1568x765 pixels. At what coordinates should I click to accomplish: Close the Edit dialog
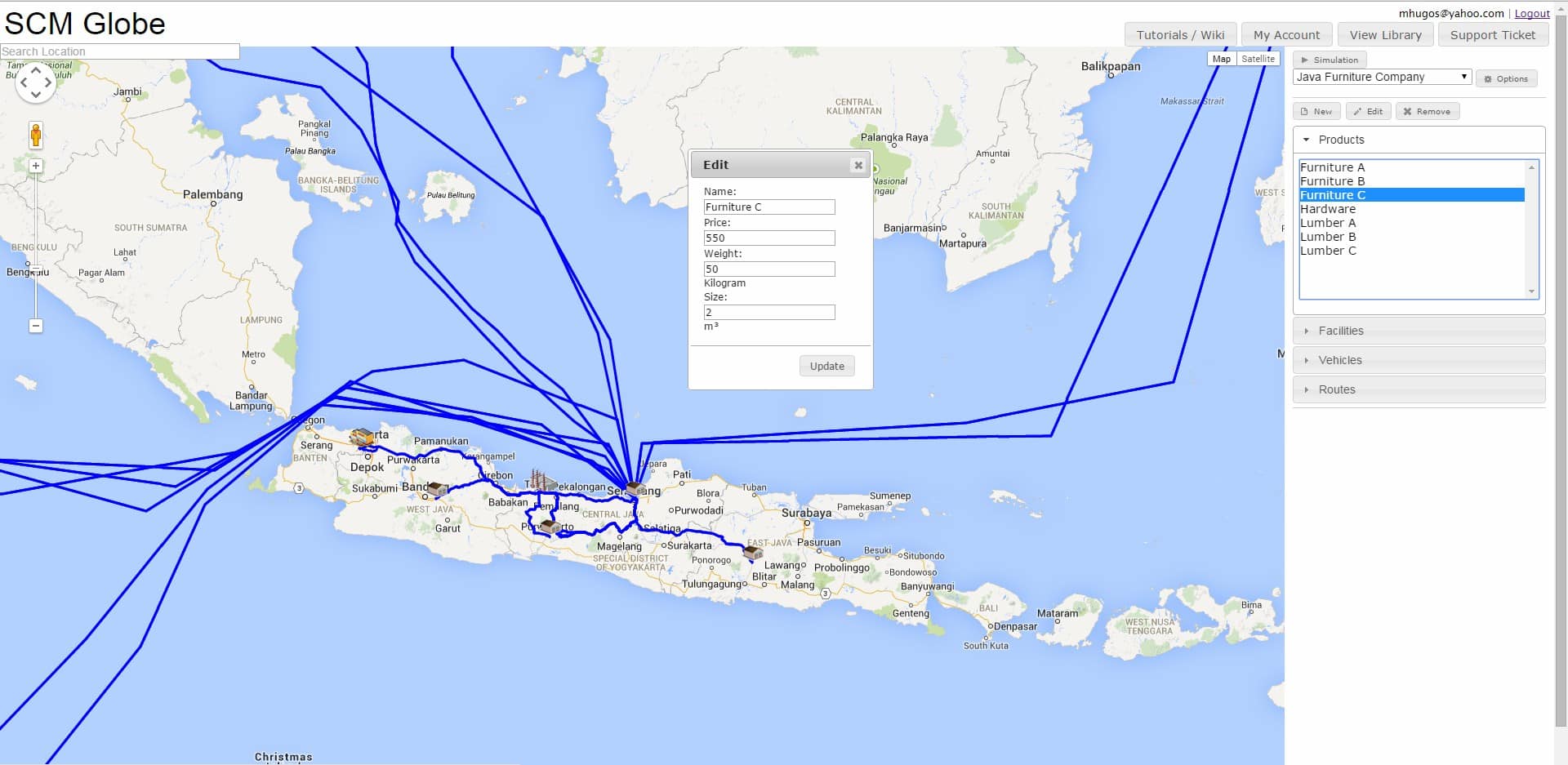(858, 165)
